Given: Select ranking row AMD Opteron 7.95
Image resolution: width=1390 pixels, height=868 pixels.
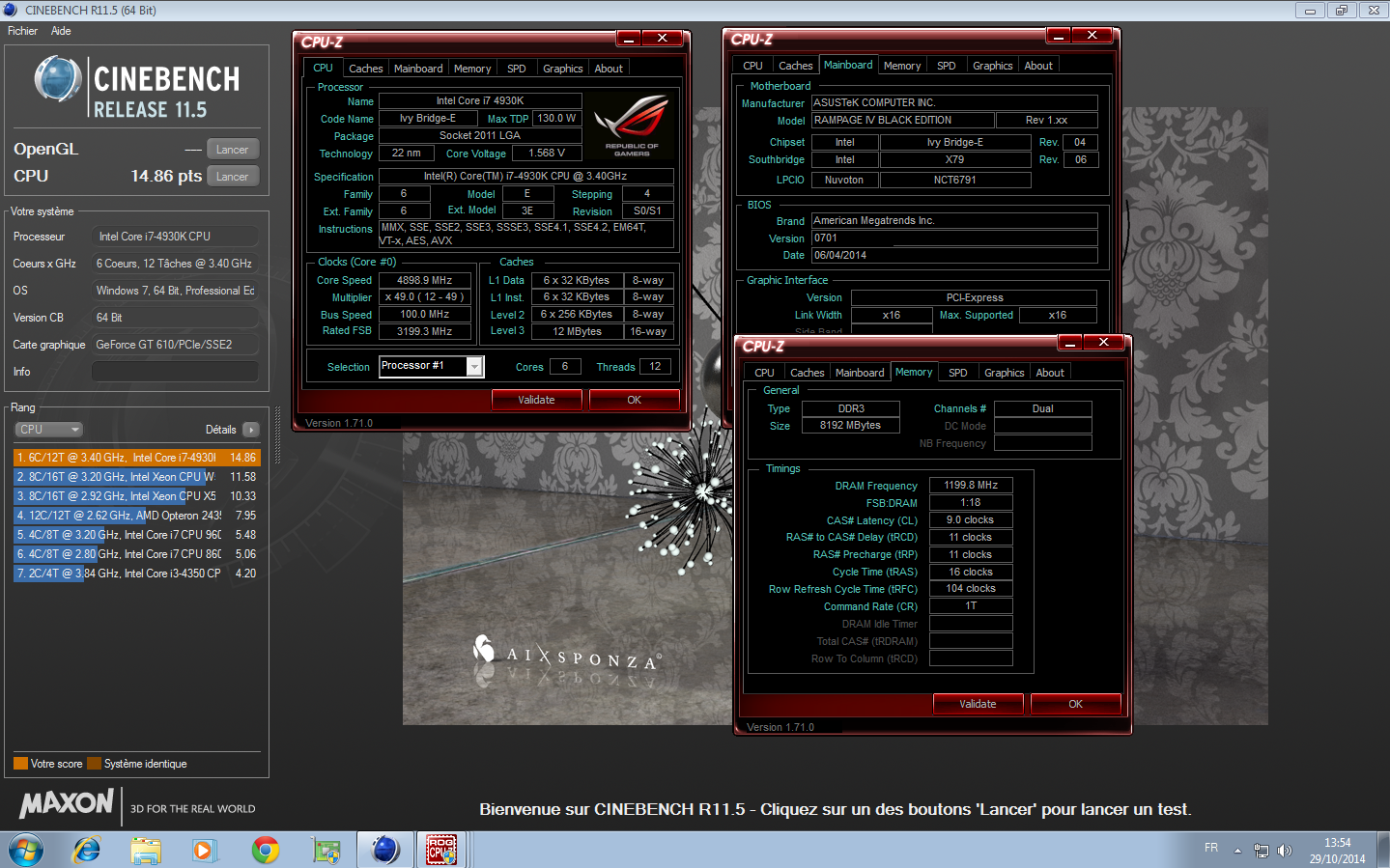Looking at the screenshot, I should pyautogui.click(x=136, y=516).
